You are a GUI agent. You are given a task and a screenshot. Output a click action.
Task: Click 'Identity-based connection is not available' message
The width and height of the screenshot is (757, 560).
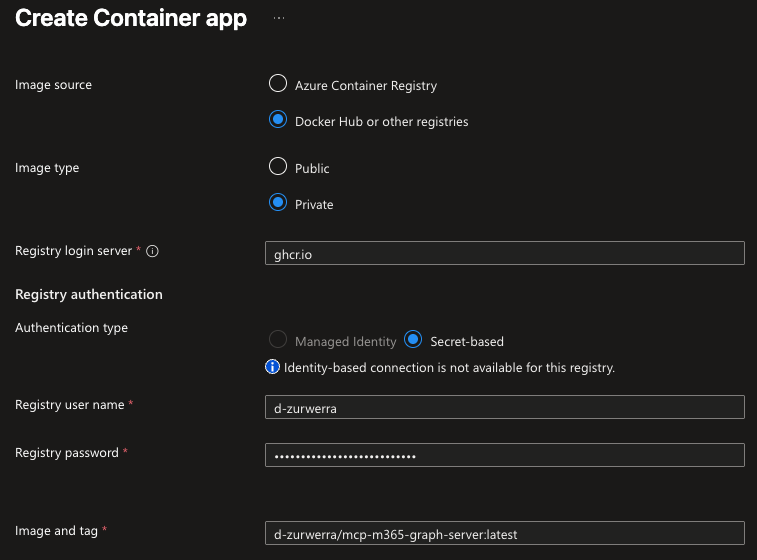(x=449, y=368)
